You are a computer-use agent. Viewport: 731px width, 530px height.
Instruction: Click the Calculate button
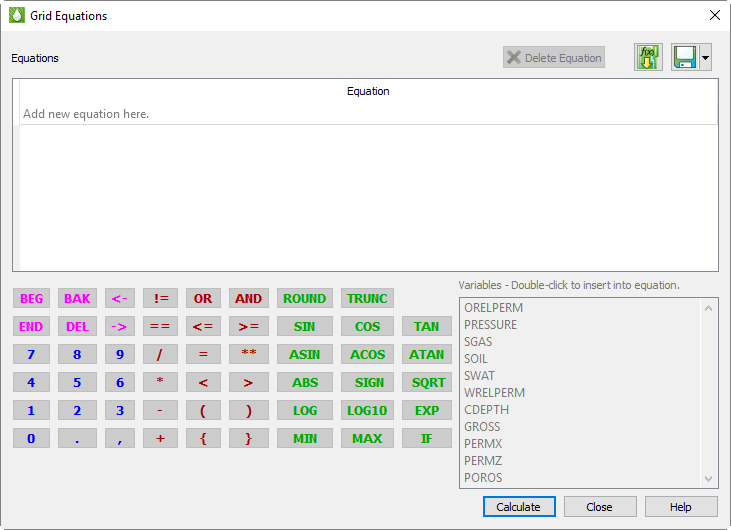(x=518, y=507)
